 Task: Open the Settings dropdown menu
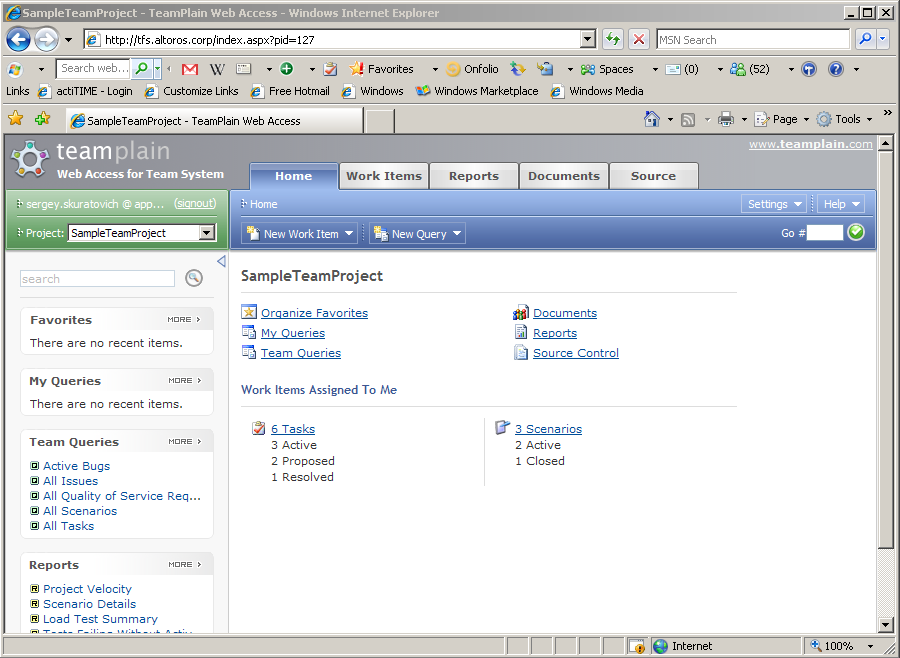(x=774, y=204)
